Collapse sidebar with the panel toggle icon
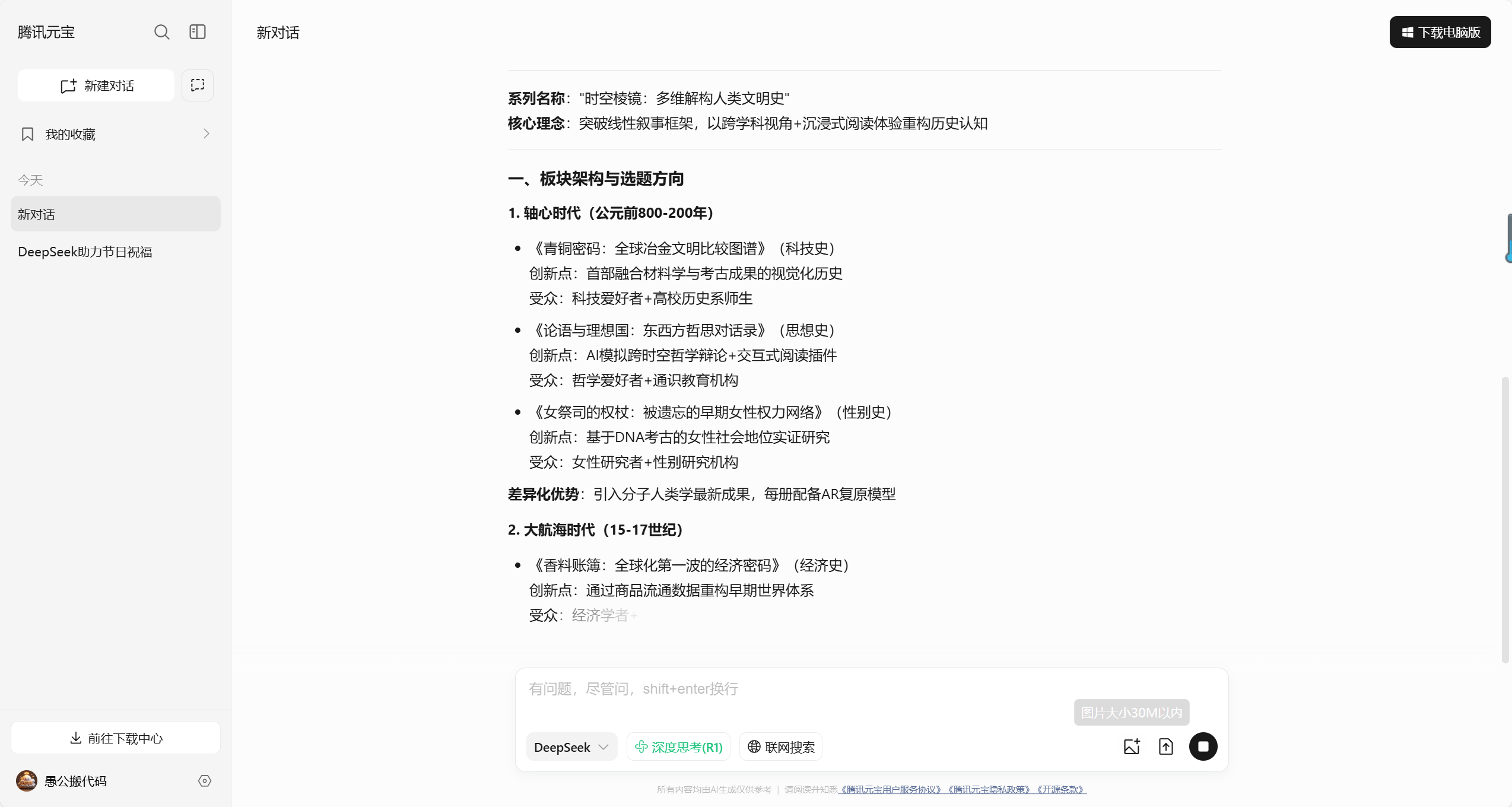 pos(198,32)
